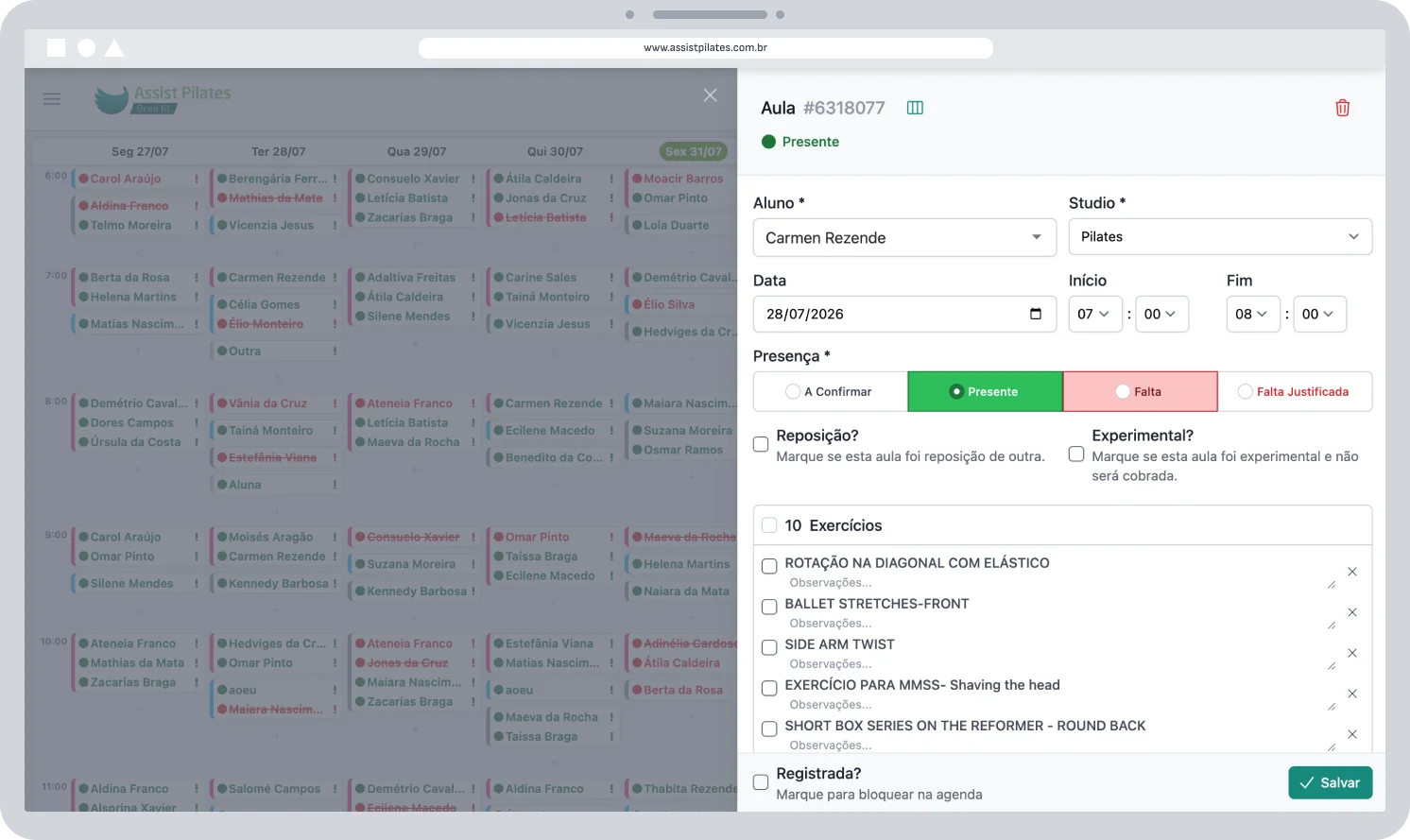Open Moacir Barros class on Friday 6:00

(683, 179)
